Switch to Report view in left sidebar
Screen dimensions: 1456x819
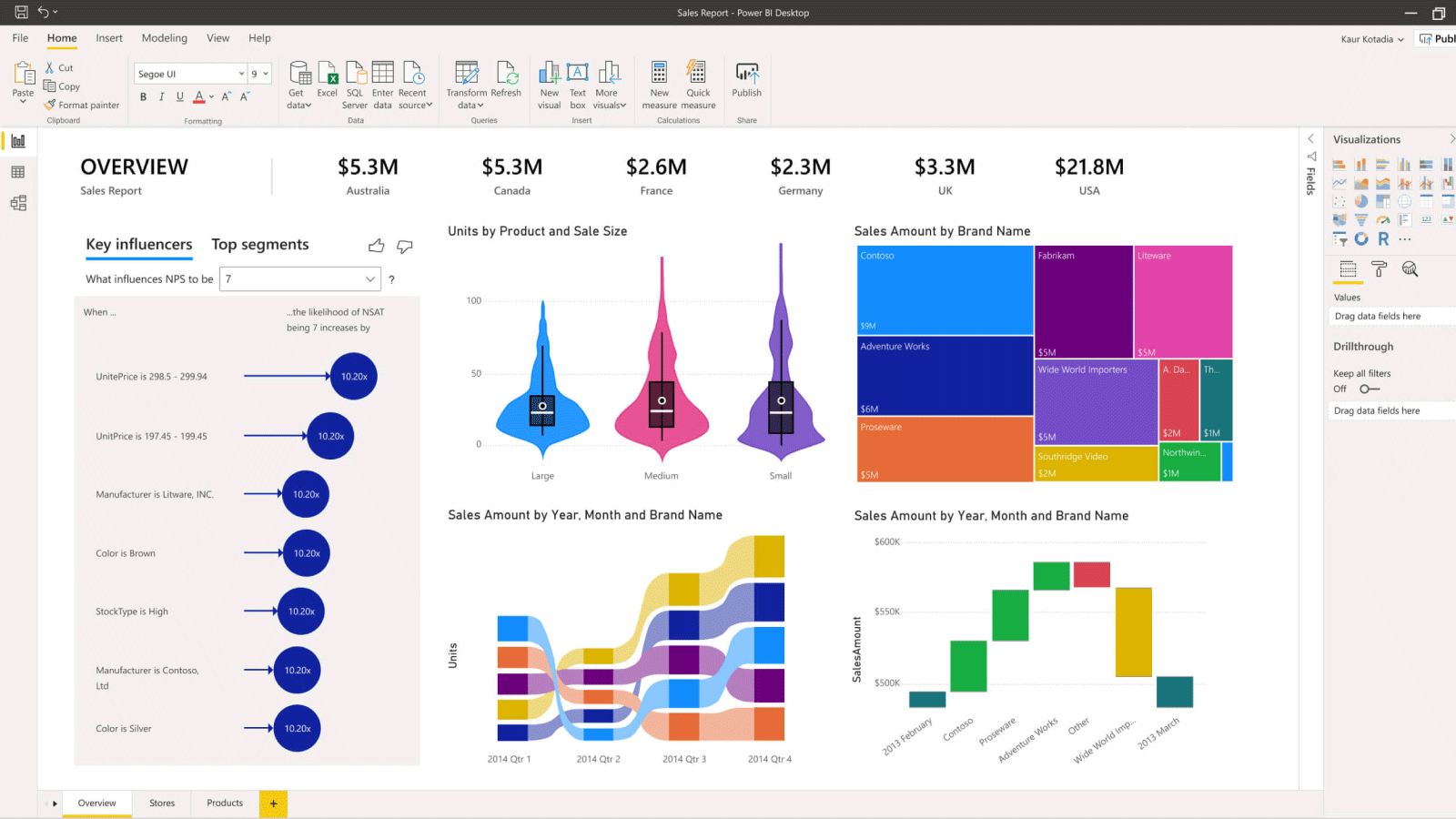coord(18,141)
